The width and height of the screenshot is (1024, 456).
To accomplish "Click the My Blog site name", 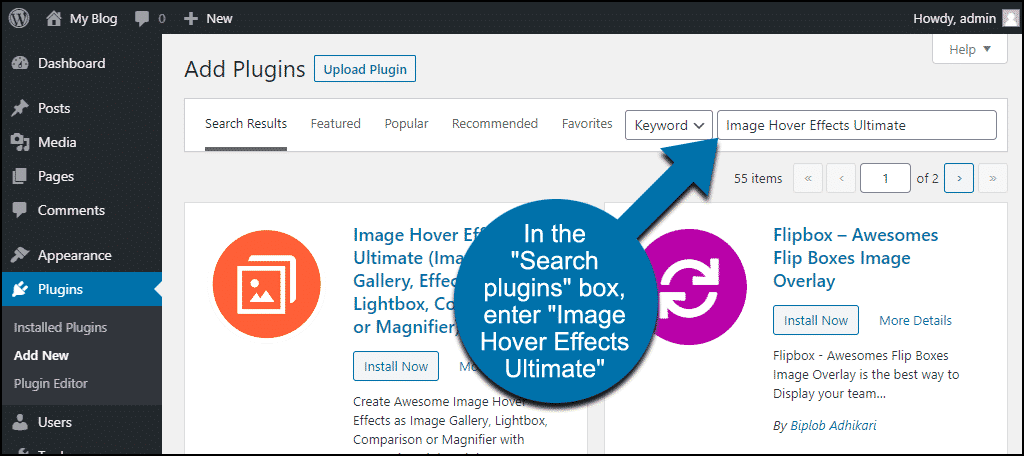I will tap(93, 19).
